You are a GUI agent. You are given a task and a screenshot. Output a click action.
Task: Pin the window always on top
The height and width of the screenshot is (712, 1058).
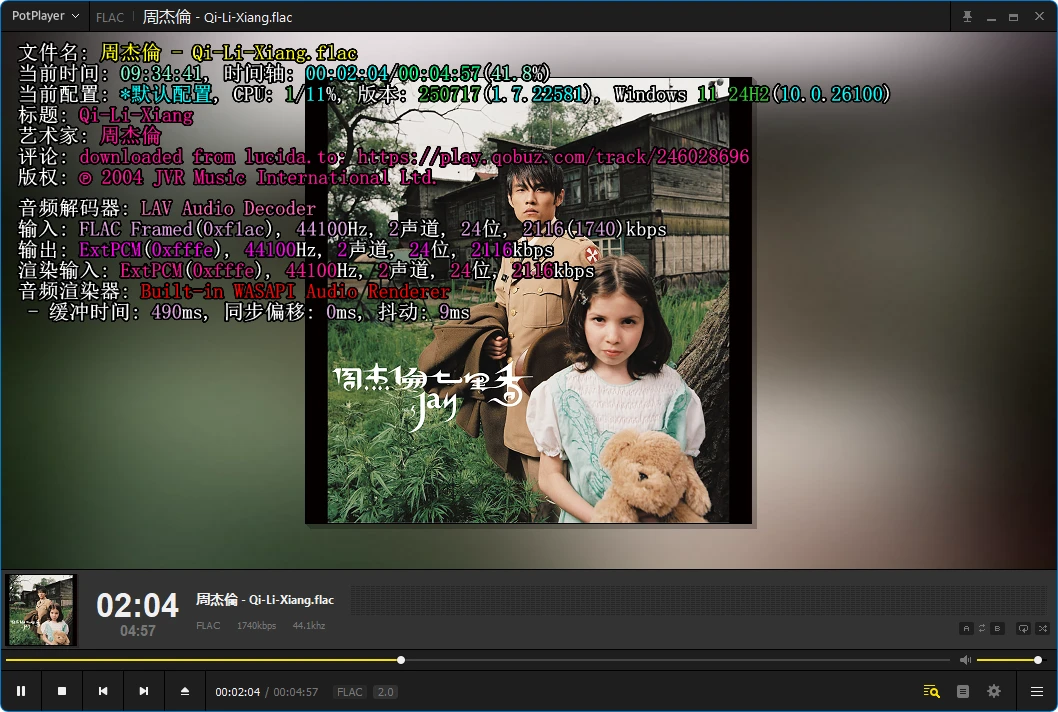pyautogui.click(x=967, y=17)
